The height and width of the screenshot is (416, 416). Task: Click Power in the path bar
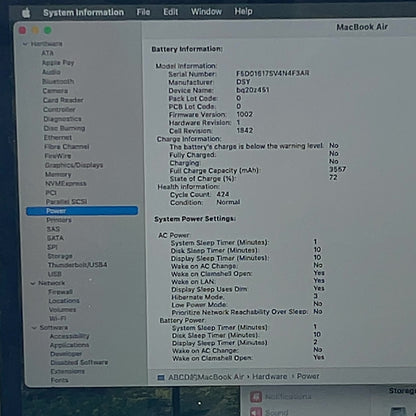[x=308, y=376]
